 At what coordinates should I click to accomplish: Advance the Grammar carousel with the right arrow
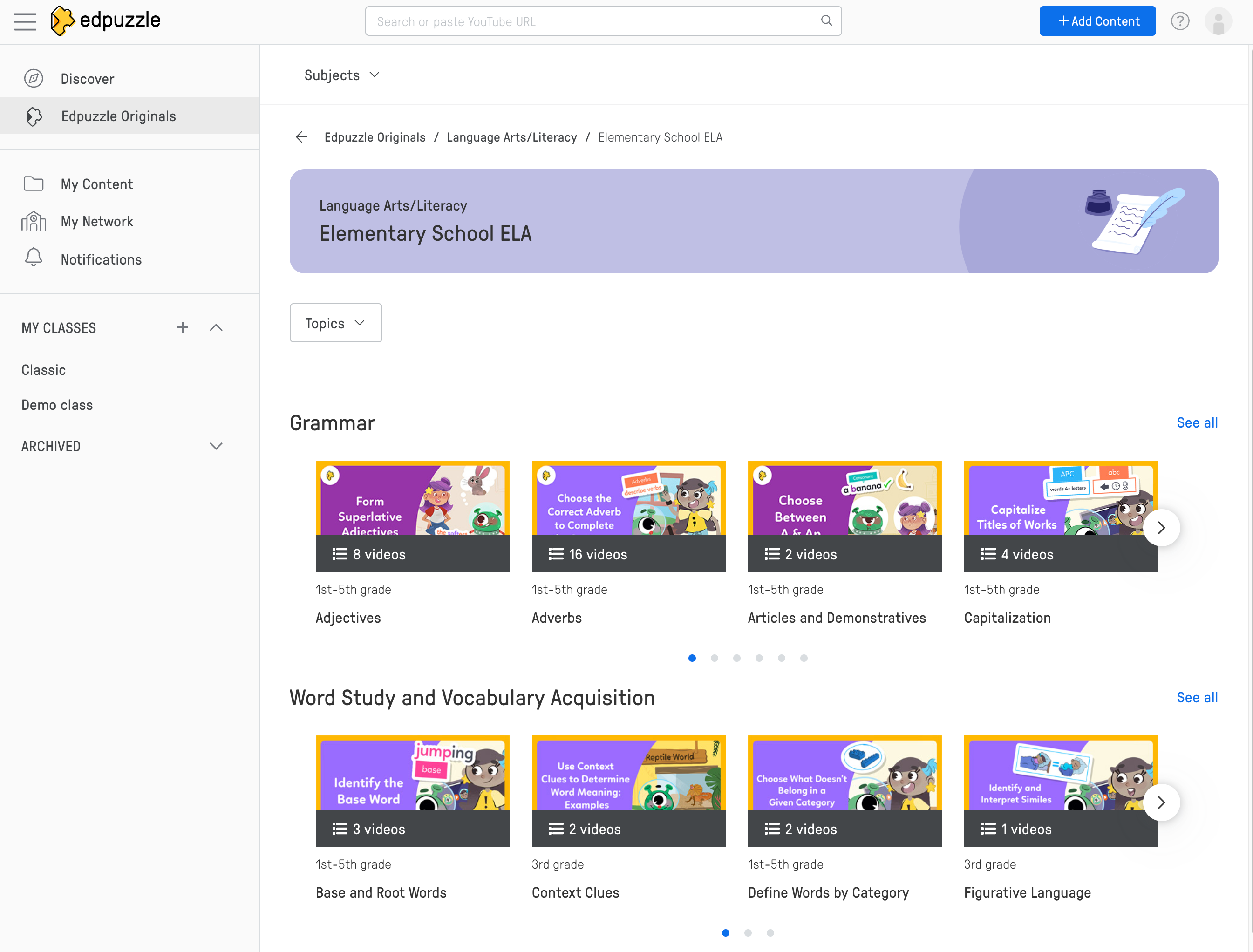pos(1161,528)
